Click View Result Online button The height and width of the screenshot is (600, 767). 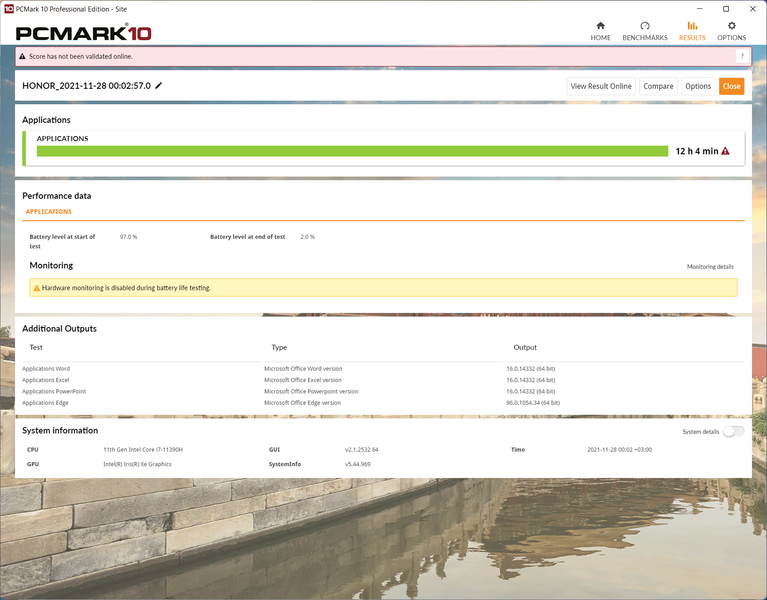point(601,86)
